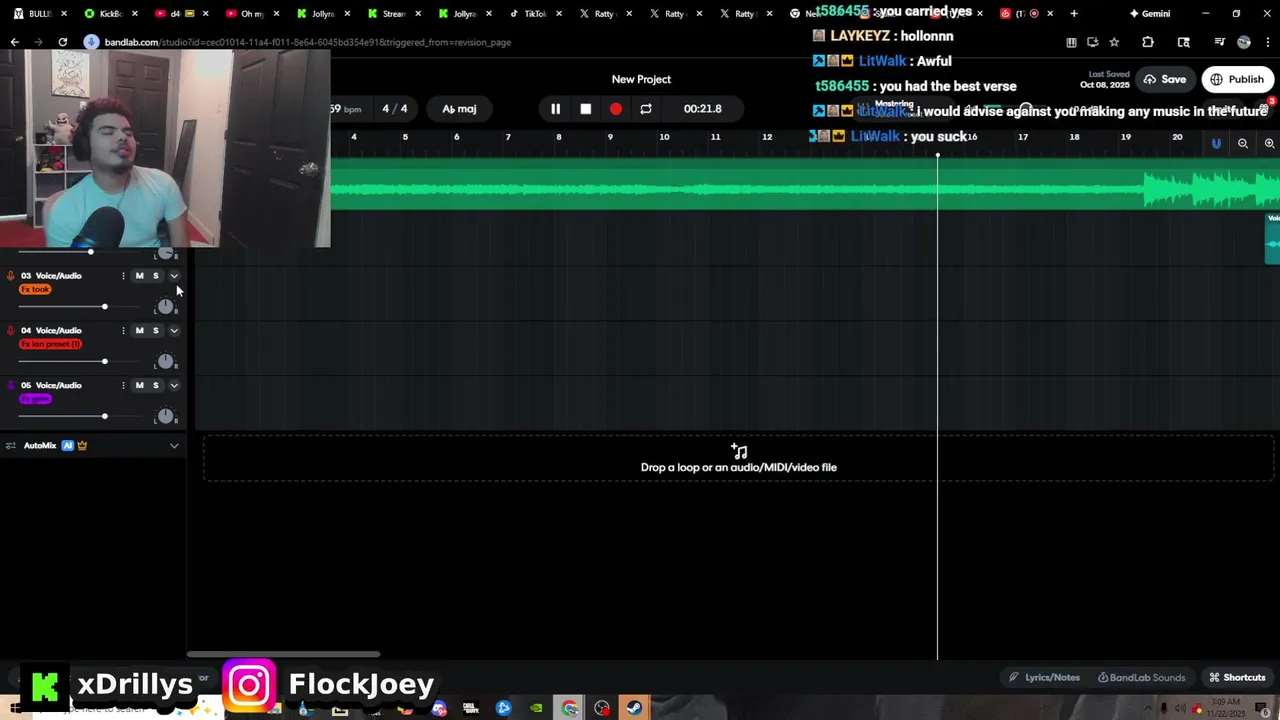Open the three-dot menu for track 04

coord(123,331)
